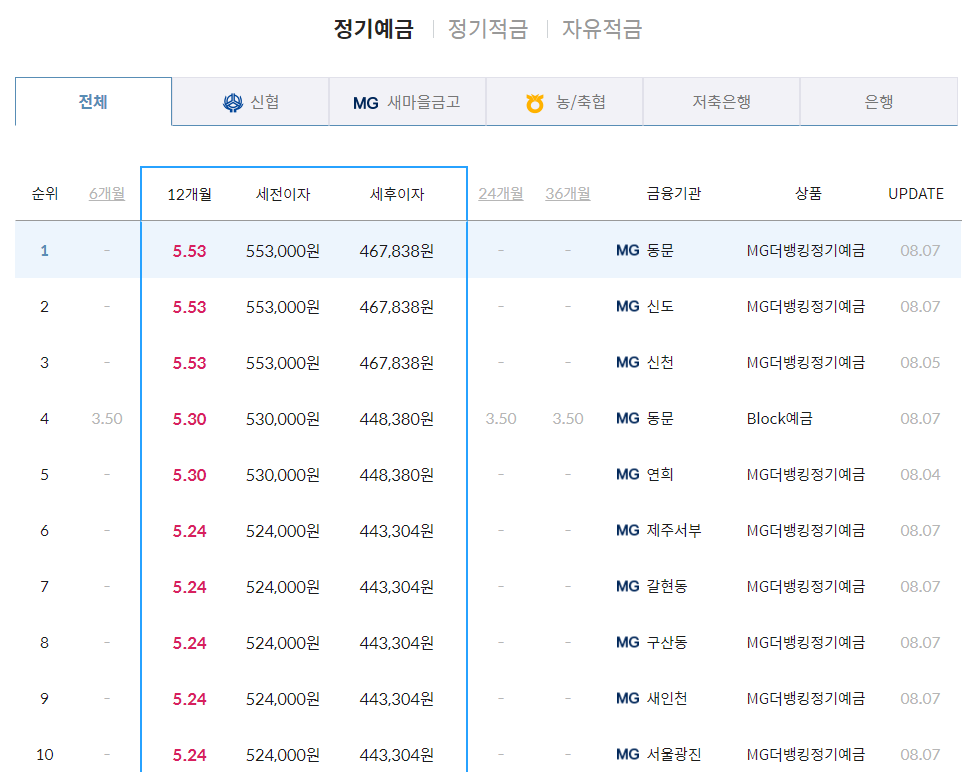The width and height of the screenshot is (968, 772).
Task: Click MG logo beside 구산동
Action: click(628, 643)
